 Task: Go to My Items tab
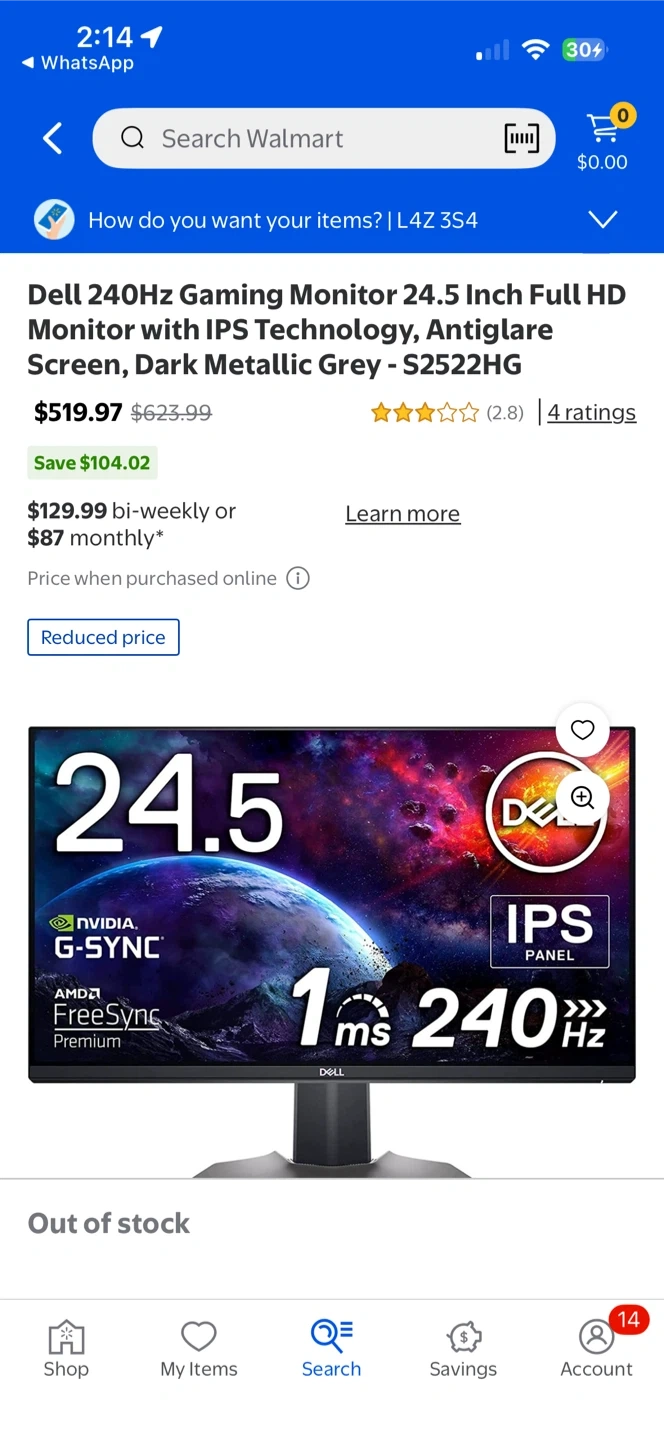(199, 1349)
